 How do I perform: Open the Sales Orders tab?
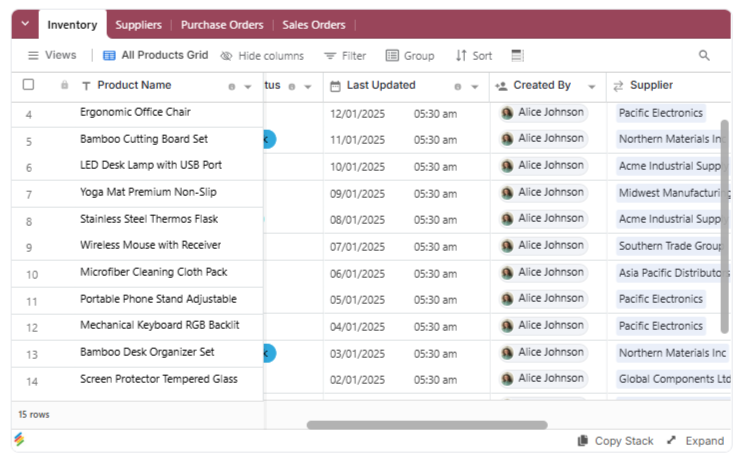pos(313,25)
